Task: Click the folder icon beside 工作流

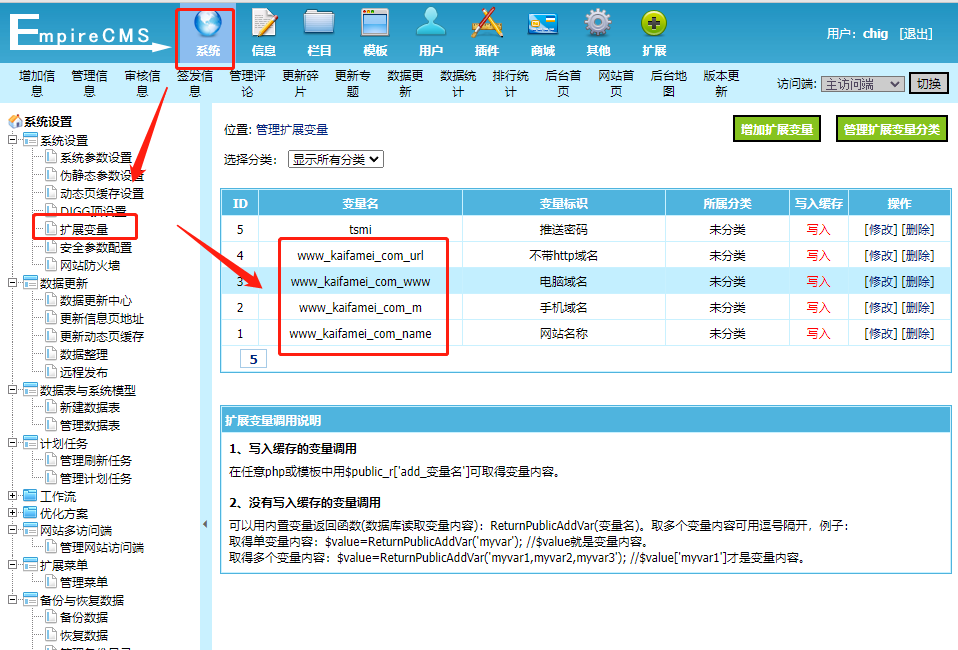Action: pyautogui.click(x=30, y=495)
